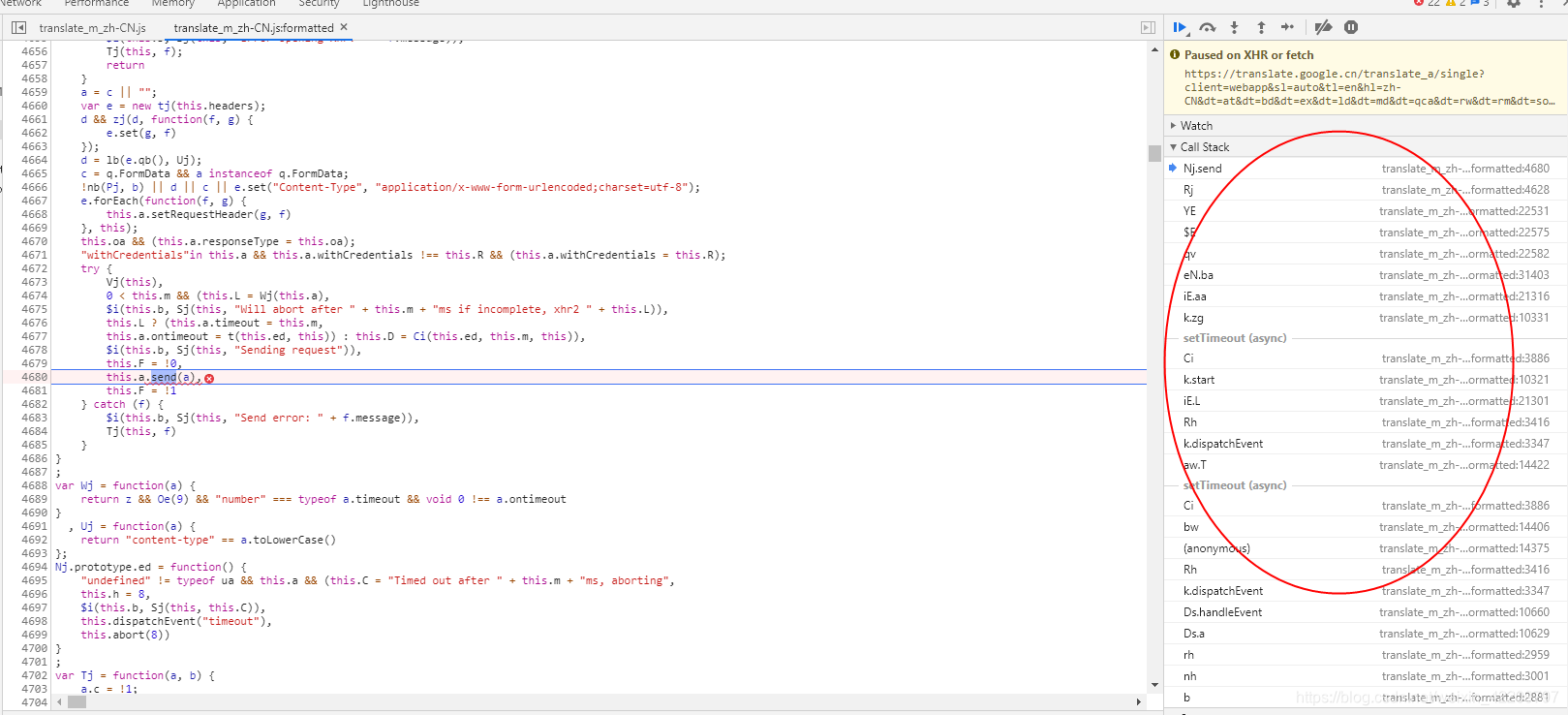Toggle breakpoint on line 4666
The width and height of the screenshot is (1568, 715).
34,188
